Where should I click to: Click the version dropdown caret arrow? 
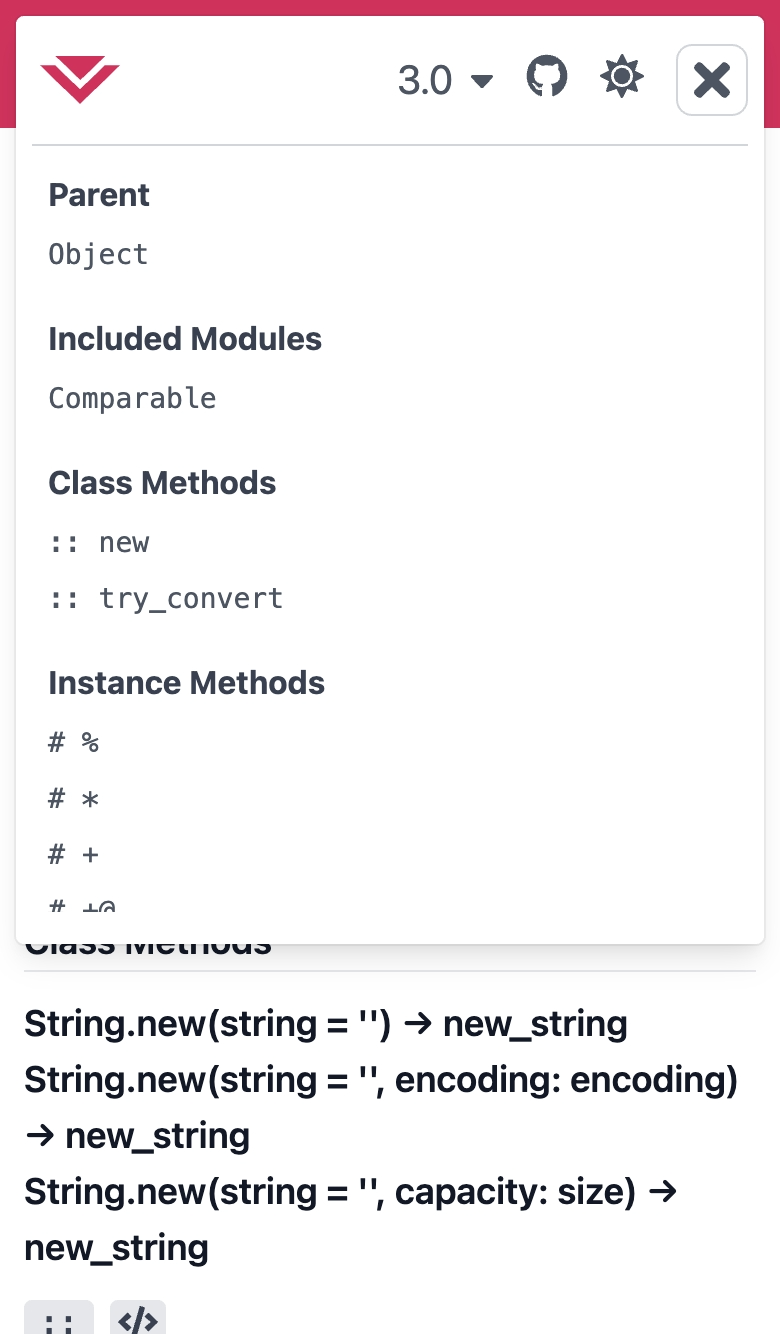pos(482,81)
